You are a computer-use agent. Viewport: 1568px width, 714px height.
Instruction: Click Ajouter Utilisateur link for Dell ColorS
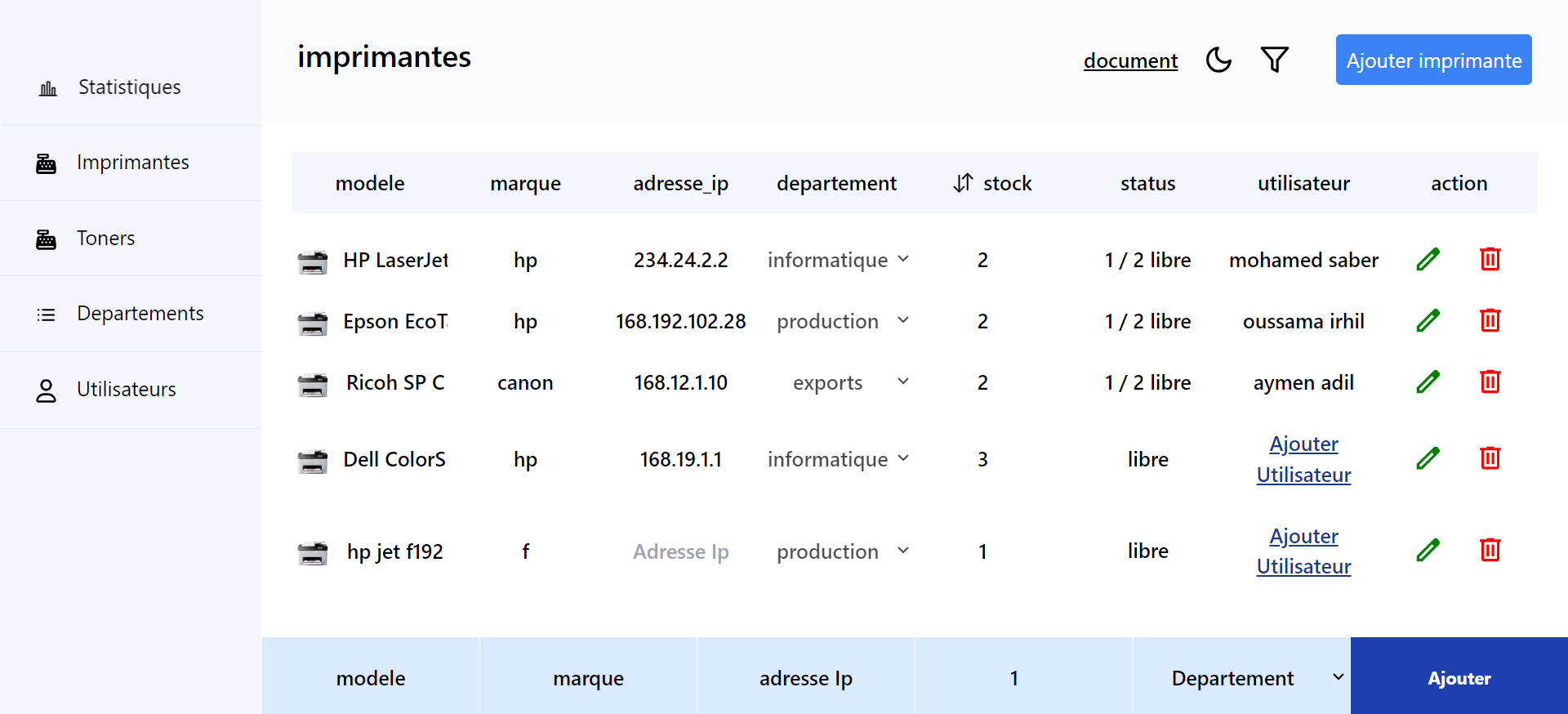click(x=1303, y=459)
